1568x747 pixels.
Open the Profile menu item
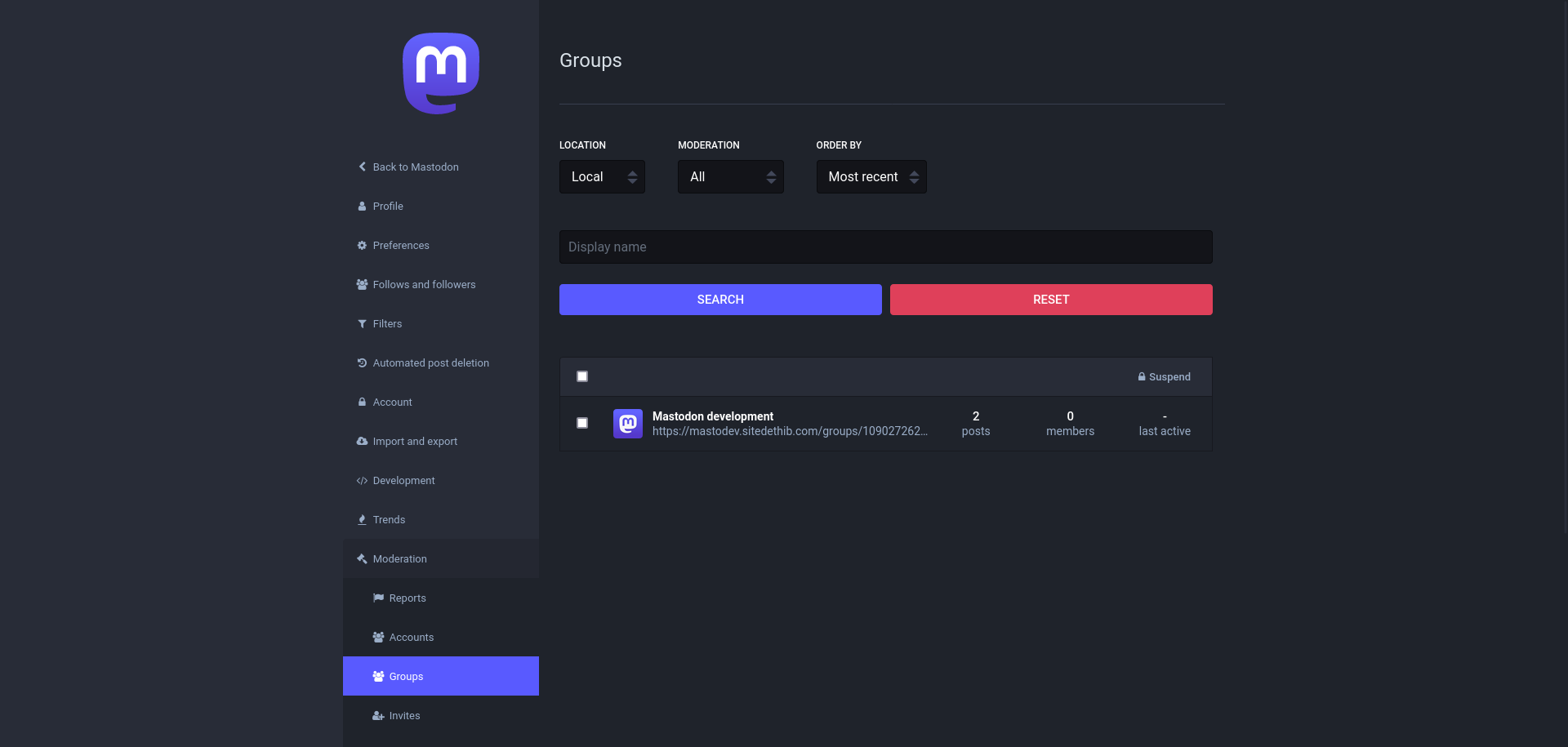click(x=441, y=206)
